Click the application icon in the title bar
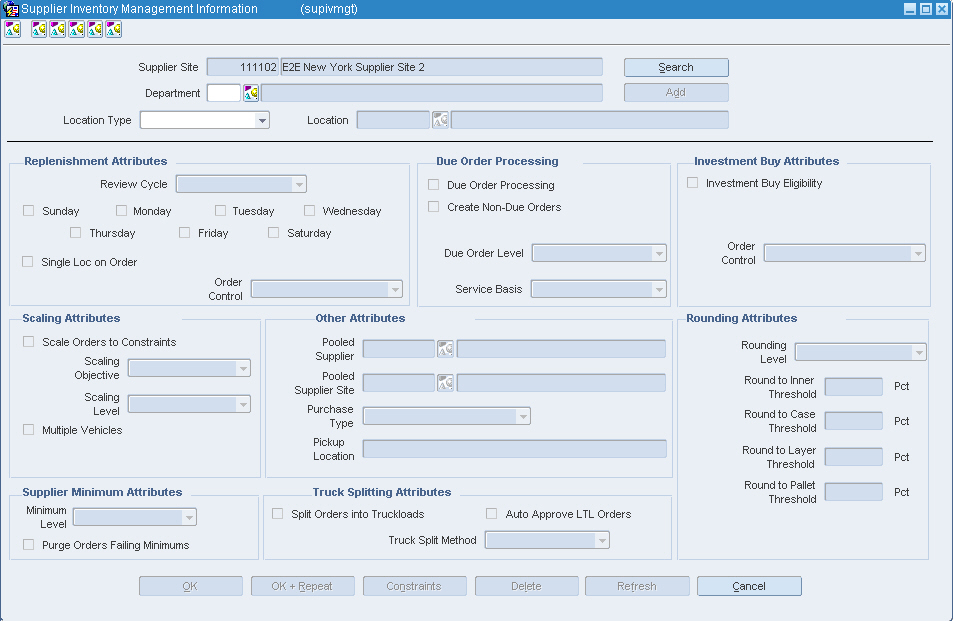The width and height of the screenshot is (954, 621). click(x=10, y=9)
